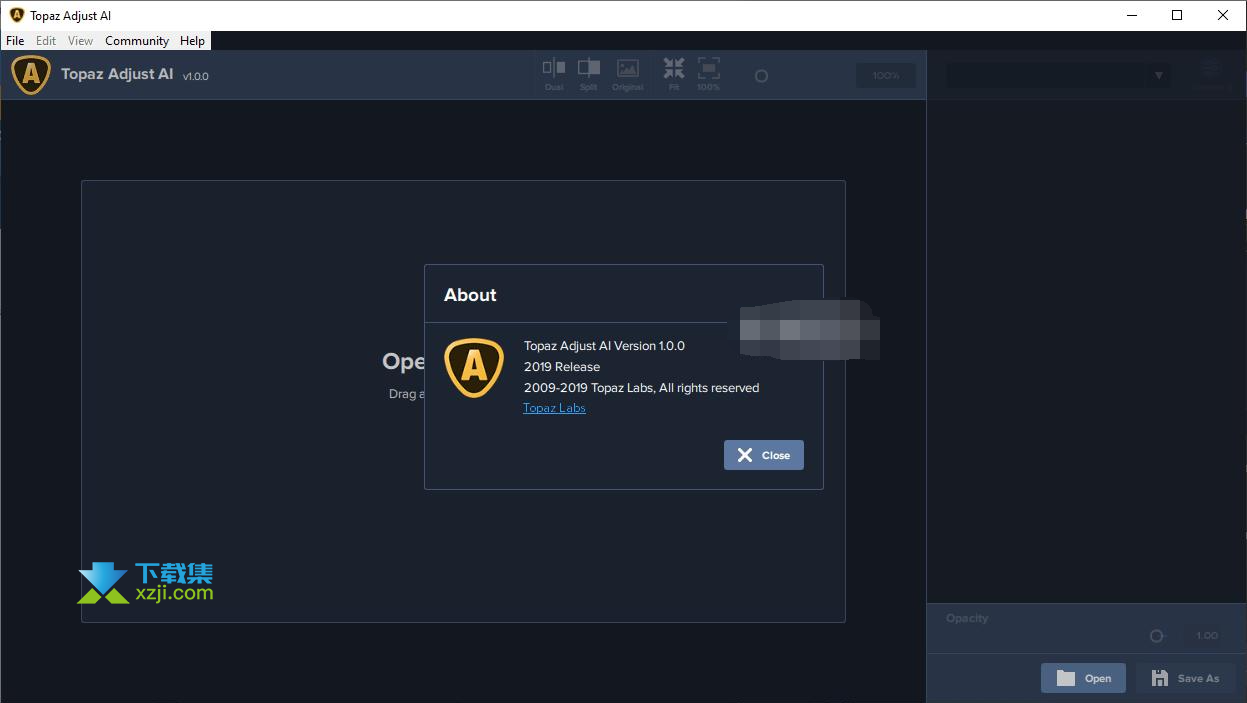Open the Community menu
The width and height of the screenshot is (1247, 703).
(x=137, y=41)
